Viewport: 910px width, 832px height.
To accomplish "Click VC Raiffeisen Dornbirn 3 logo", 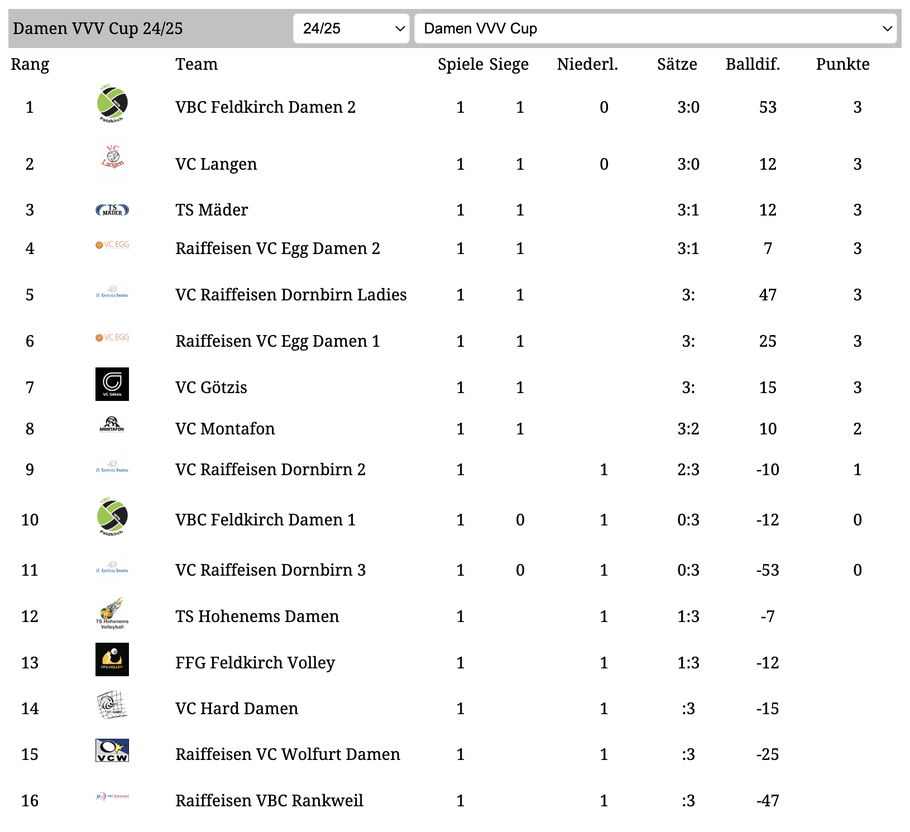I will (112, 567).
